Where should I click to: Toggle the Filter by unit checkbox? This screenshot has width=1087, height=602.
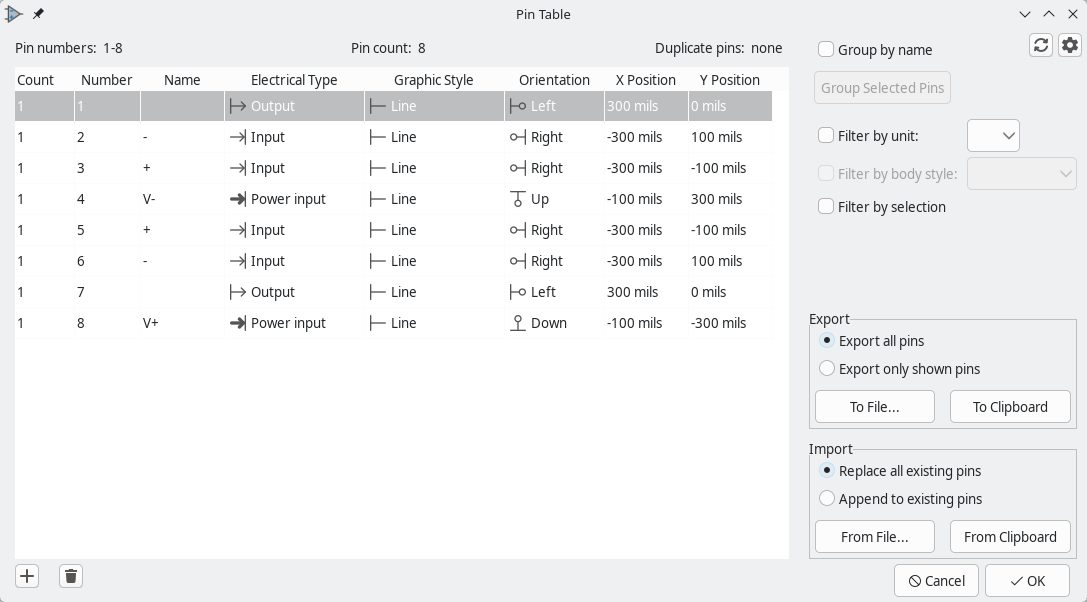pyautogui.click(x=826, y=136)
